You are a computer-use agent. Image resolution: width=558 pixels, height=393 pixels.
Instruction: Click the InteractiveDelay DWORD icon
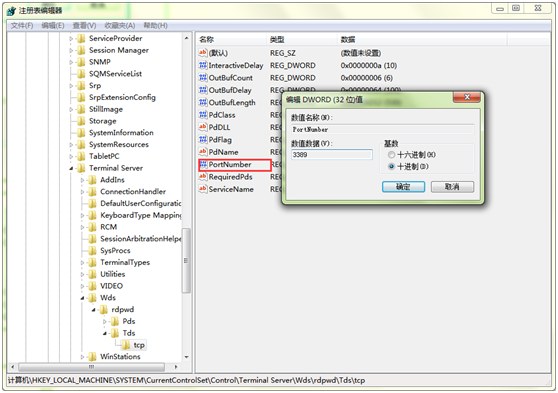203,65
